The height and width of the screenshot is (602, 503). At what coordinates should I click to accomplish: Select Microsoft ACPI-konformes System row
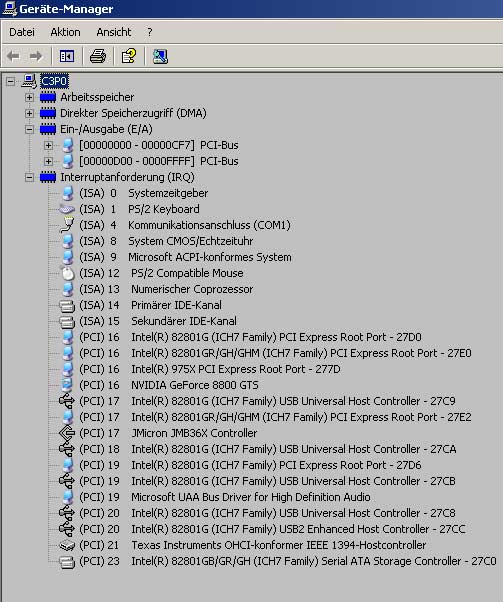(185, 257)
